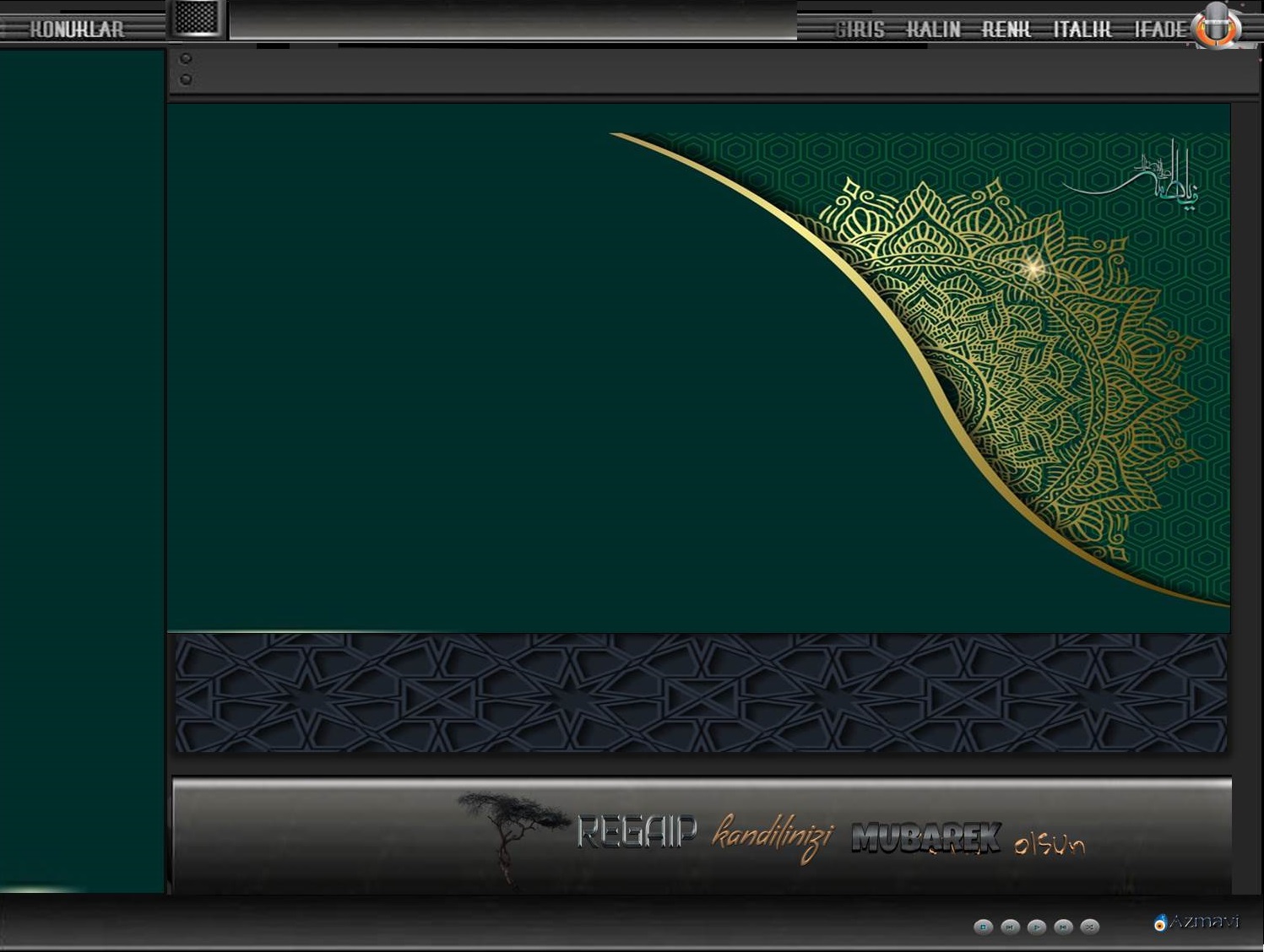Screen dimensions: 1264x952
Task: Skip to the previous track
Action: point(1010,927)
